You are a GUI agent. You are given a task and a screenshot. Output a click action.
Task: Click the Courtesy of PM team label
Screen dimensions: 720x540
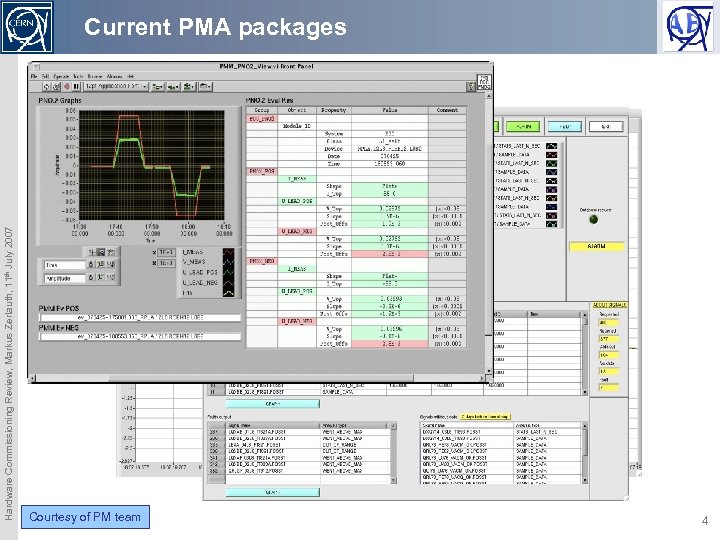(x=85, y=517)
